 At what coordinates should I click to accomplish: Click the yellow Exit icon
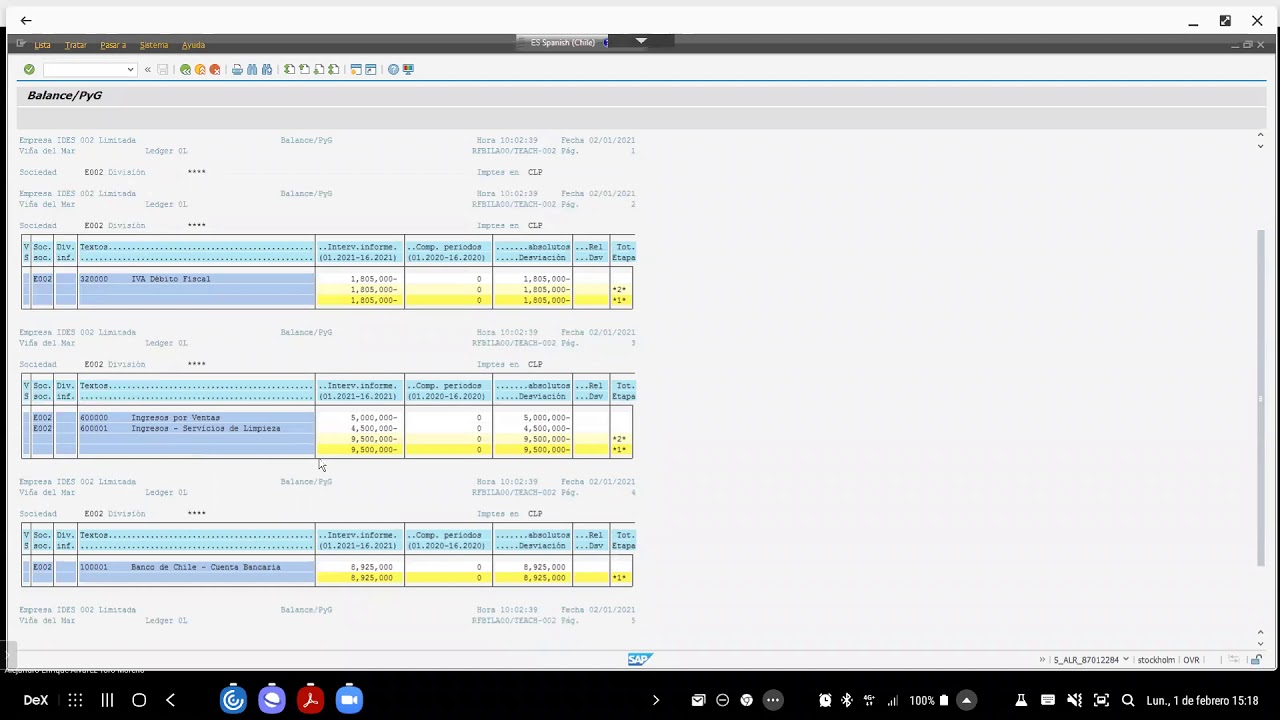200,69
